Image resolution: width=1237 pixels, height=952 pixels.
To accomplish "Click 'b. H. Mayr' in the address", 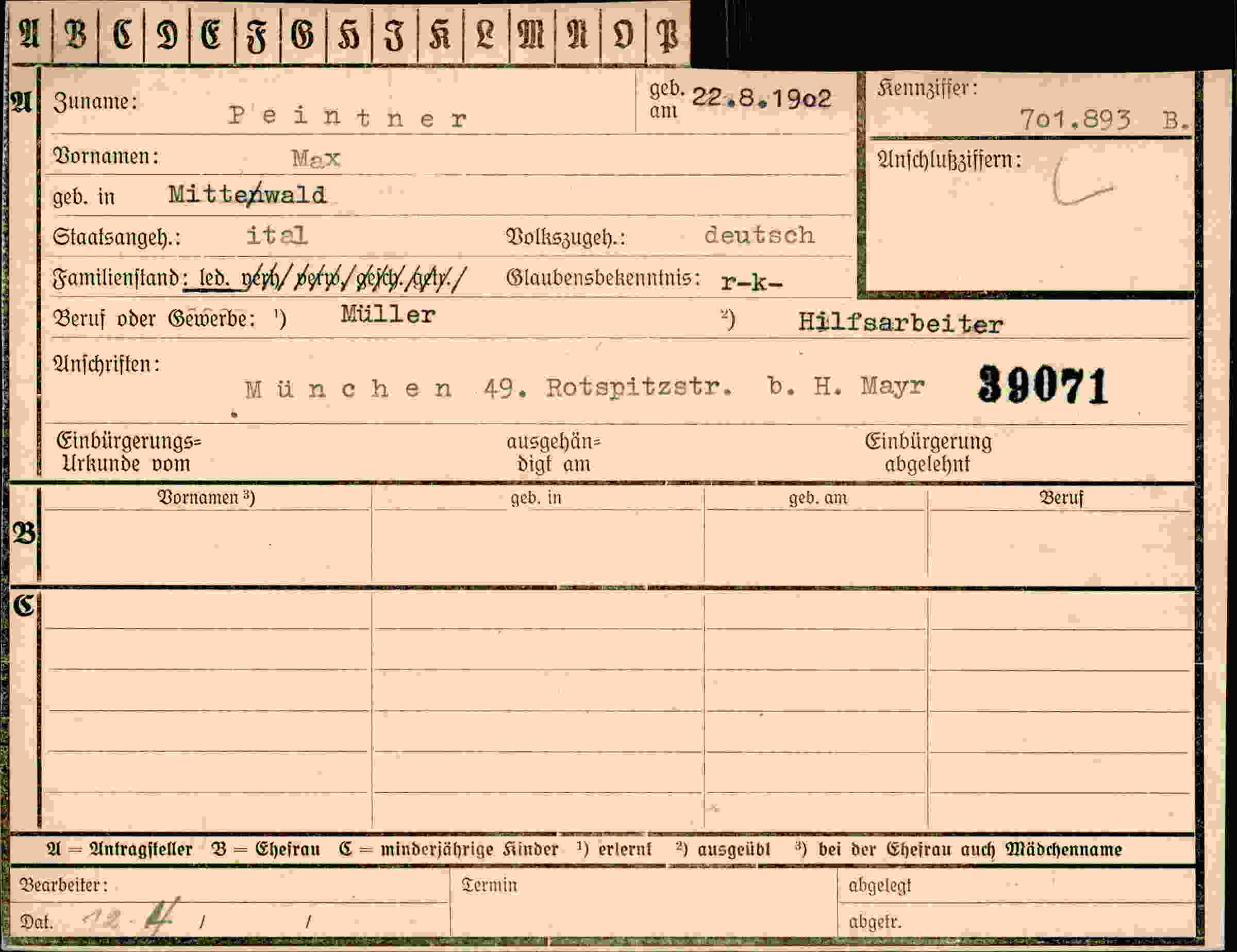I will 846,387.
